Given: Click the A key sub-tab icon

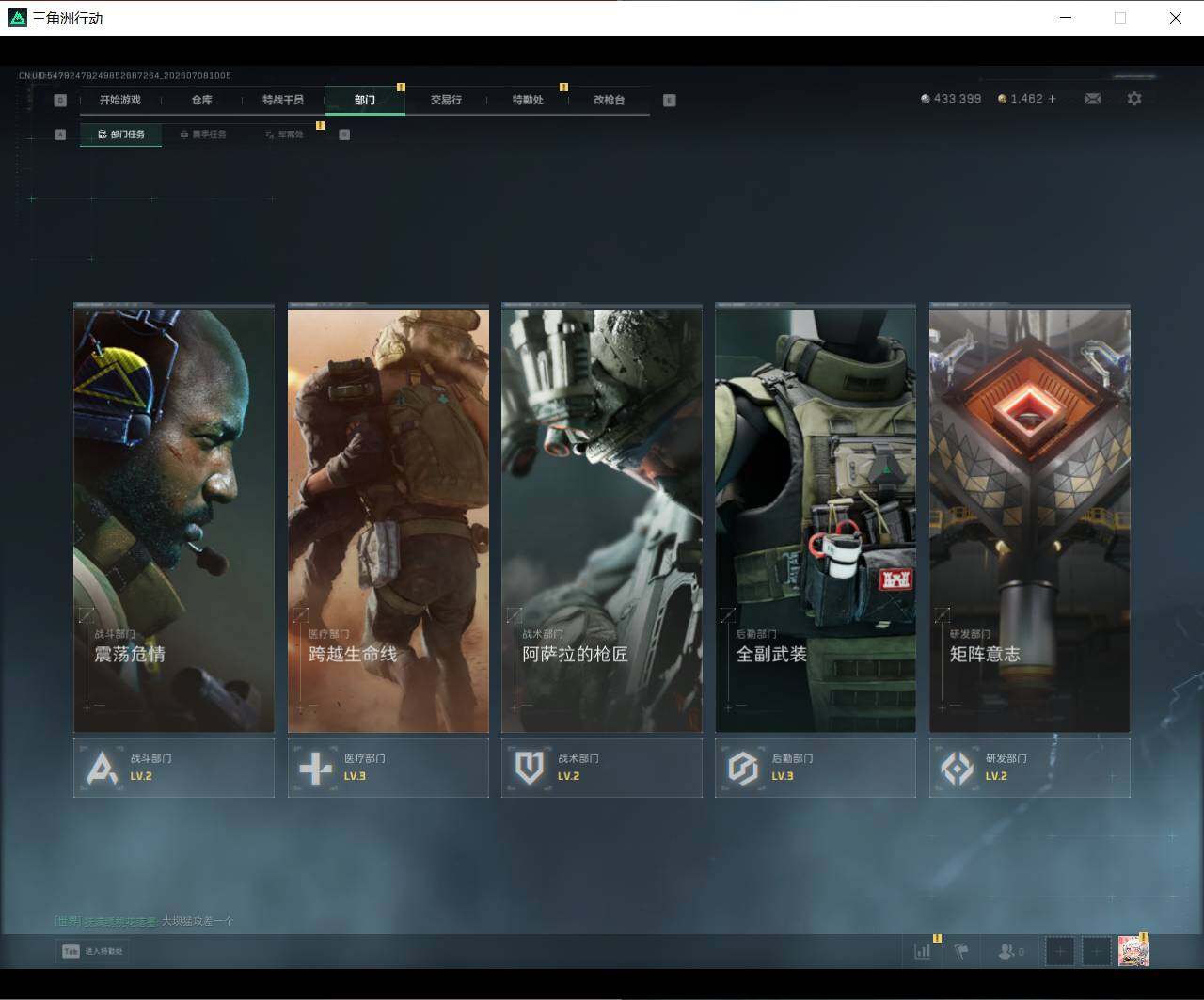Looking at the screenshot, I should pos(61,135).
